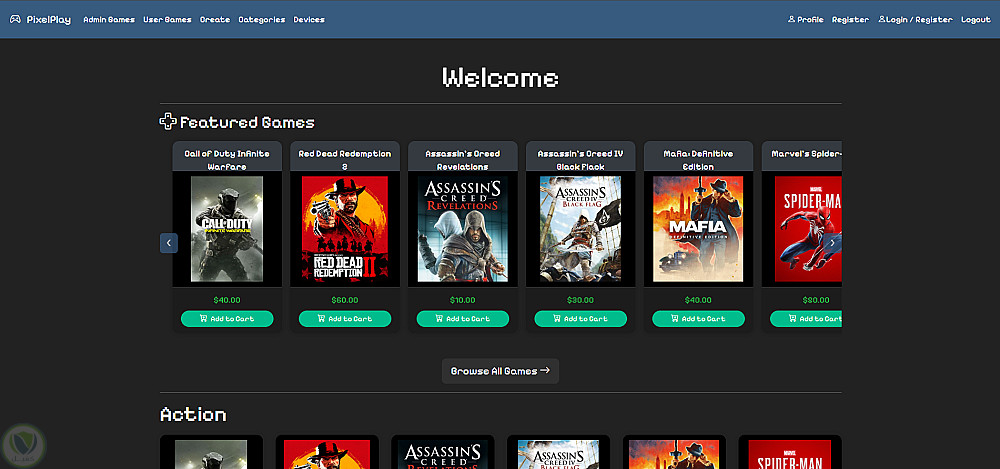Advance carousel with next arrow
This screenshot has width=1000, height=469.
[832, 242]
